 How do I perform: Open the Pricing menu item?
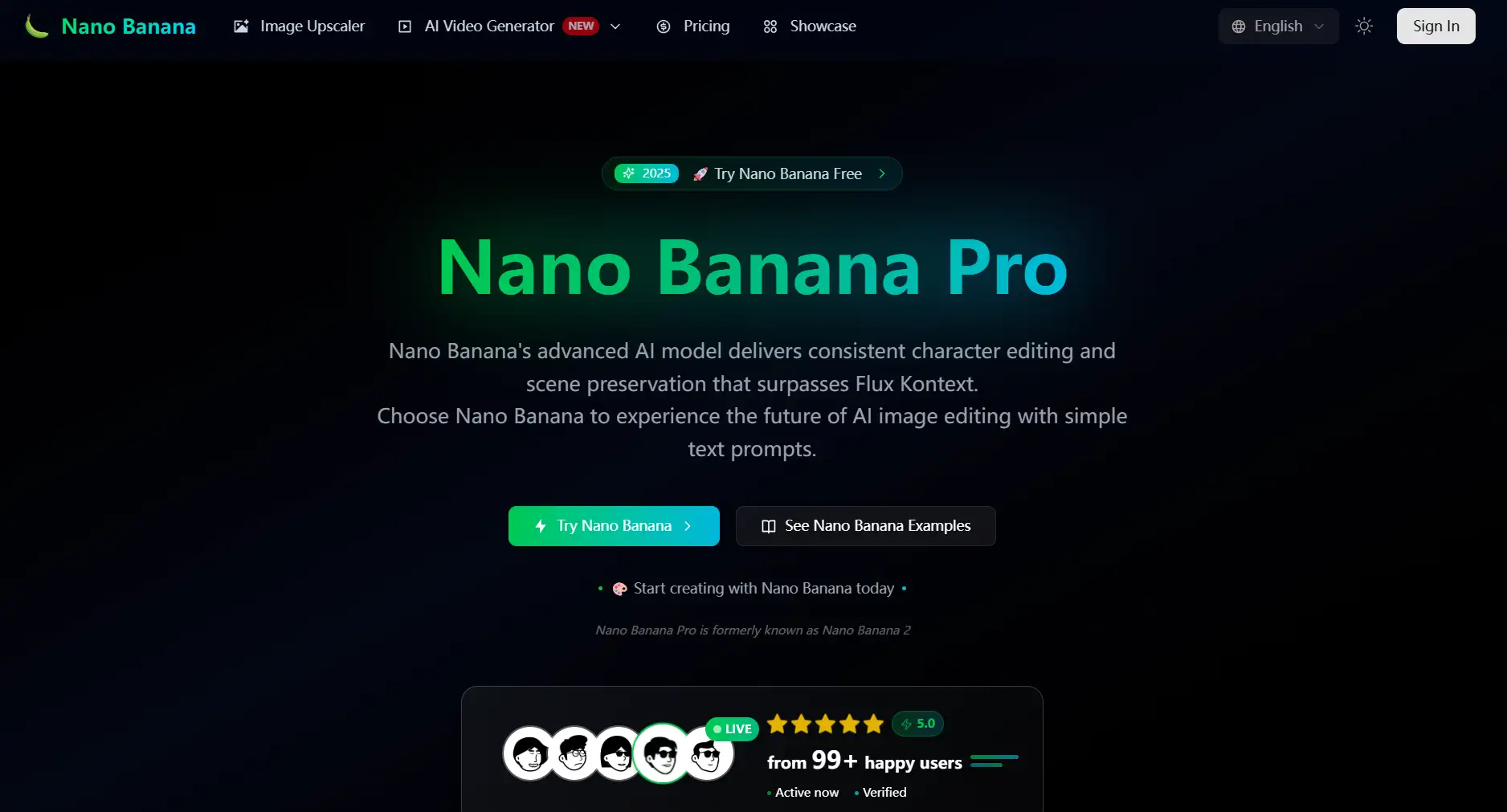coord(693,27)
